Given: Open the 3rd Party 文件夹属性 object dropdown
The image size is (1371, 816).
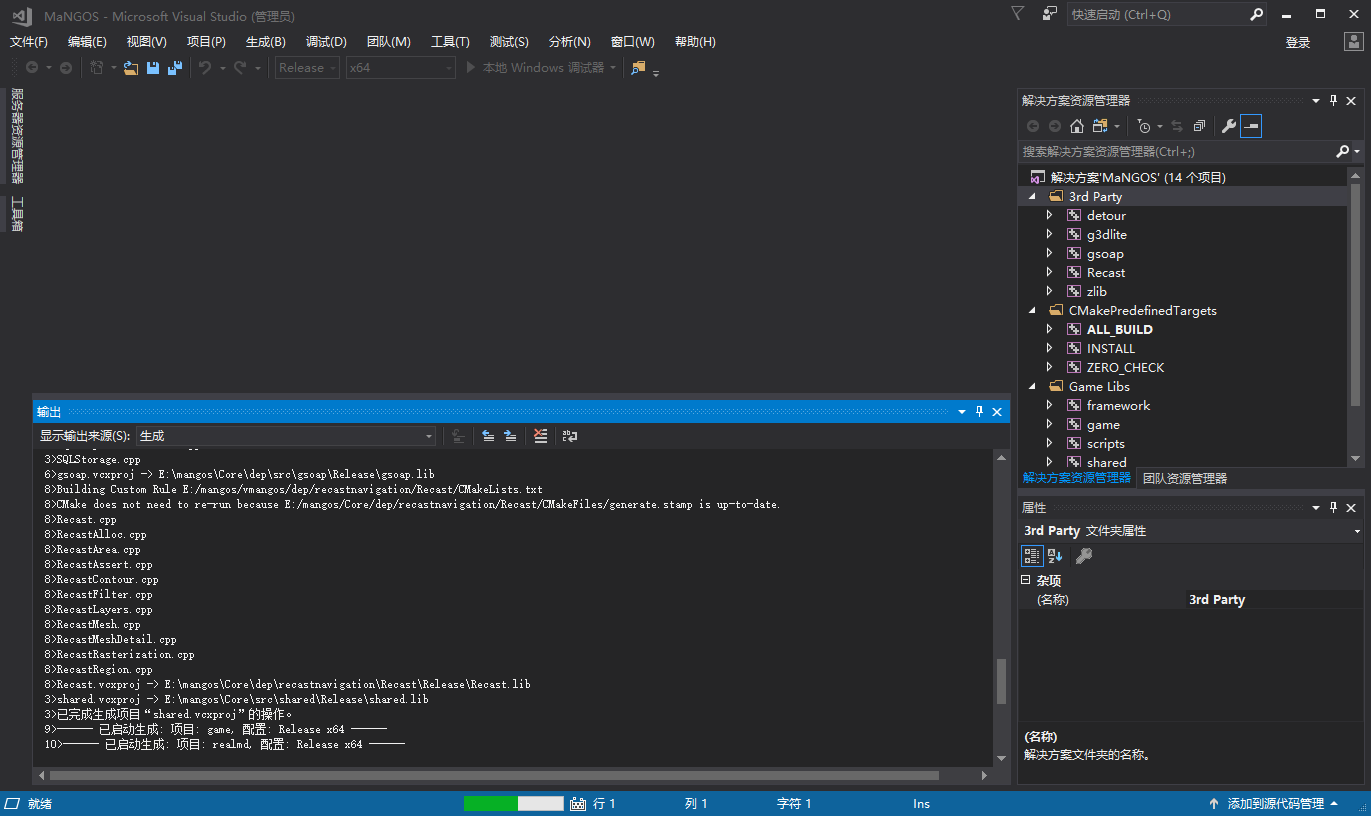Looking at the screenshot, I should click(1192, 531).
